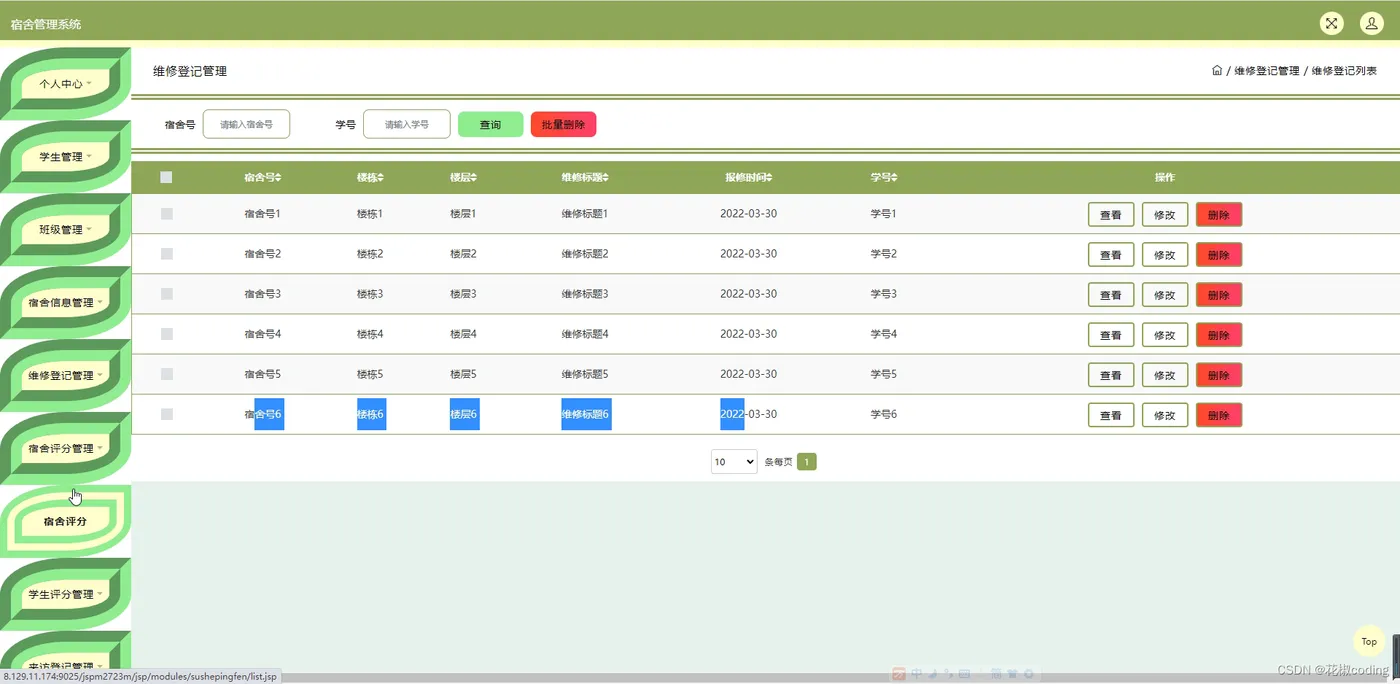Click the red 批量删除 button

tap(563, 125)
